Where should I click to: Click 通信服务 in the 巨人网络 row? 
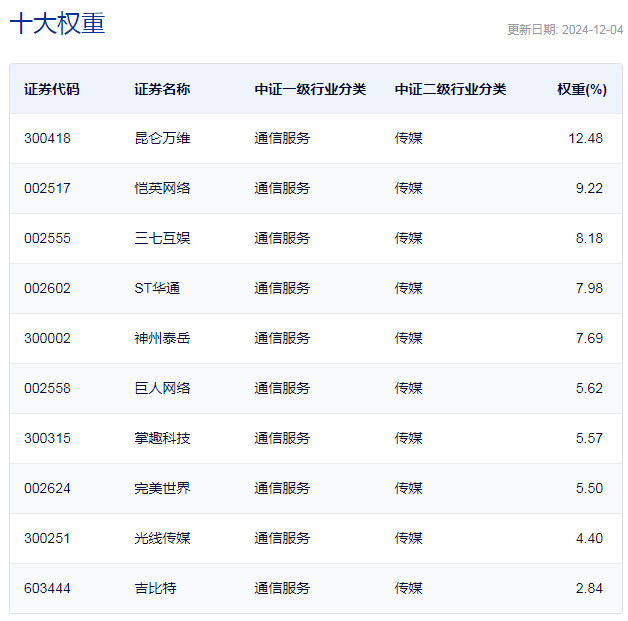[282, 388]
